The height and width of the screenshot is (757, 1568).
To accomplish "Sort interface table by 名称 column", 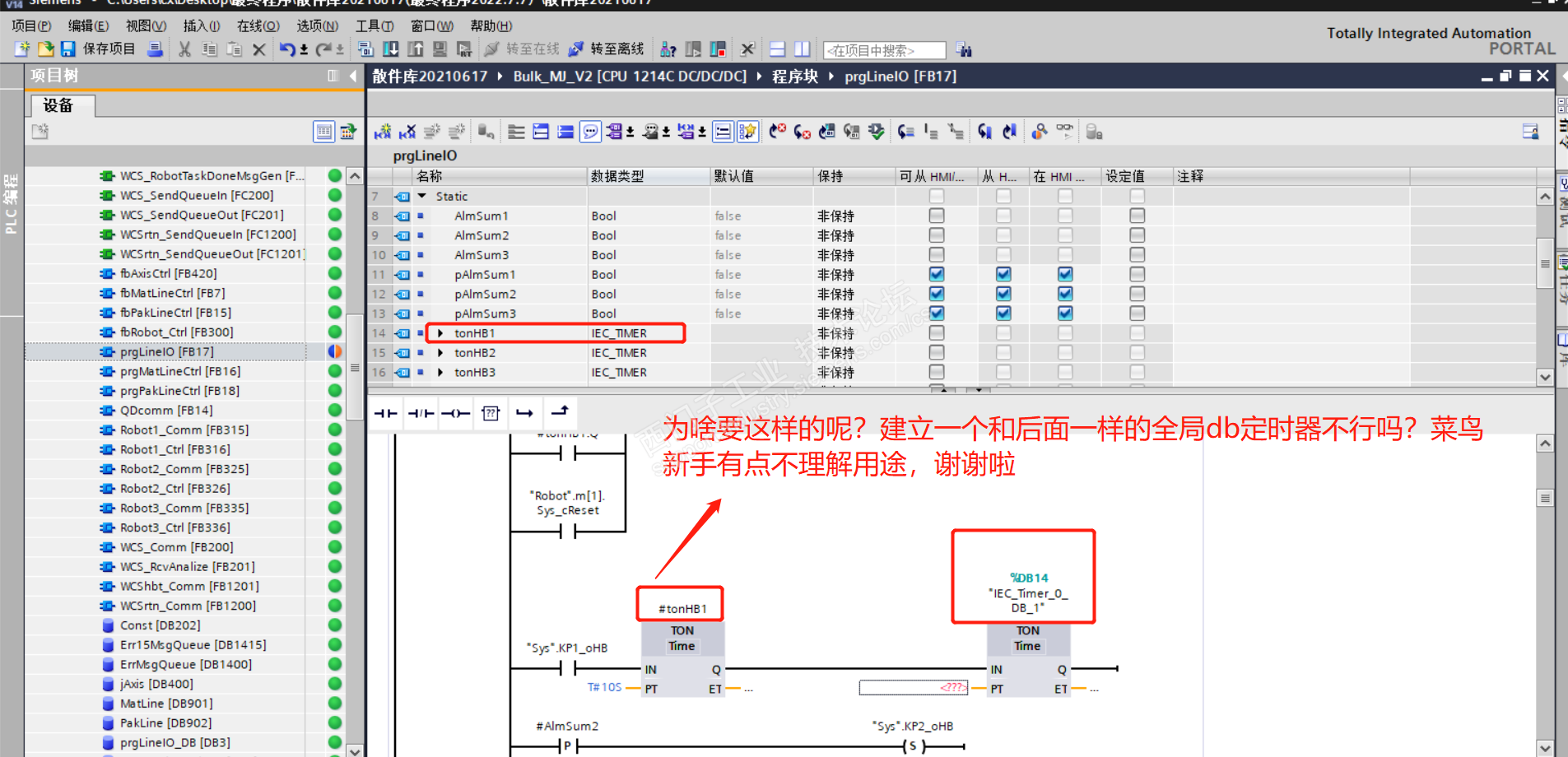I will click(500, 176).
